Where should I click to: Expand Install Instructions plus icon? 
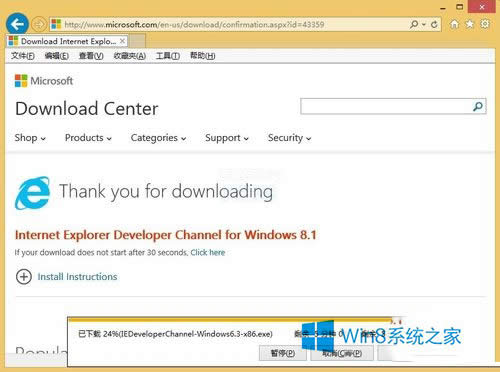[x=24, y=277]
